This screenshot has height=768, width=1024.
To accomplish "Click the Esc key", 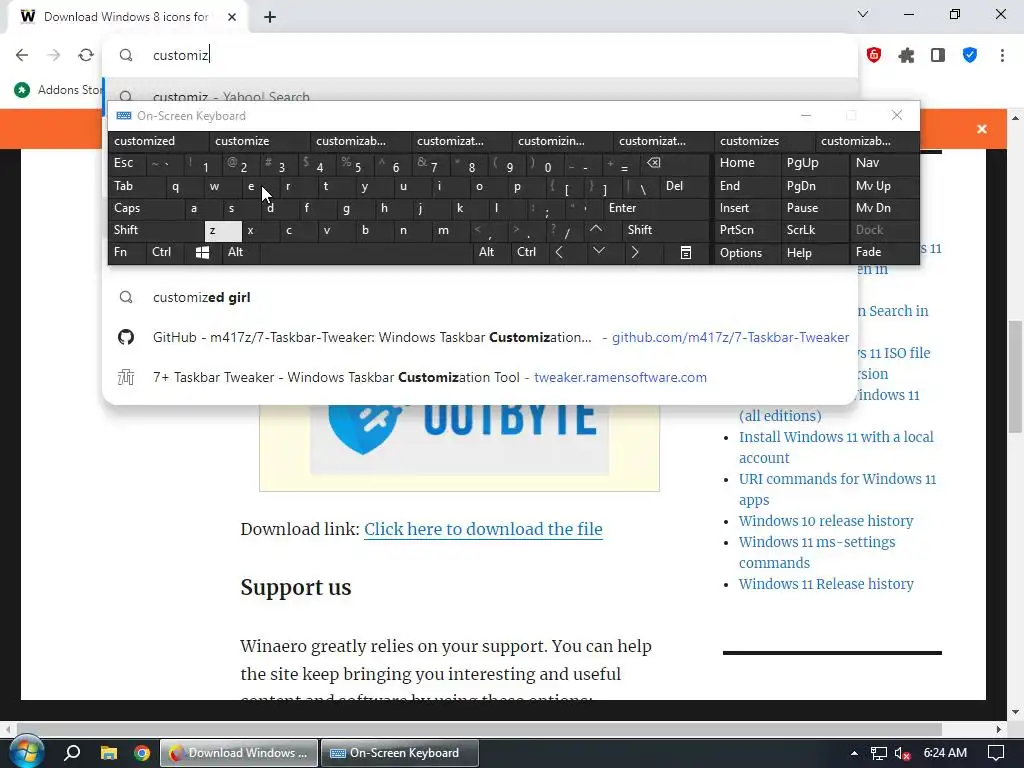I will click(127, 163).
